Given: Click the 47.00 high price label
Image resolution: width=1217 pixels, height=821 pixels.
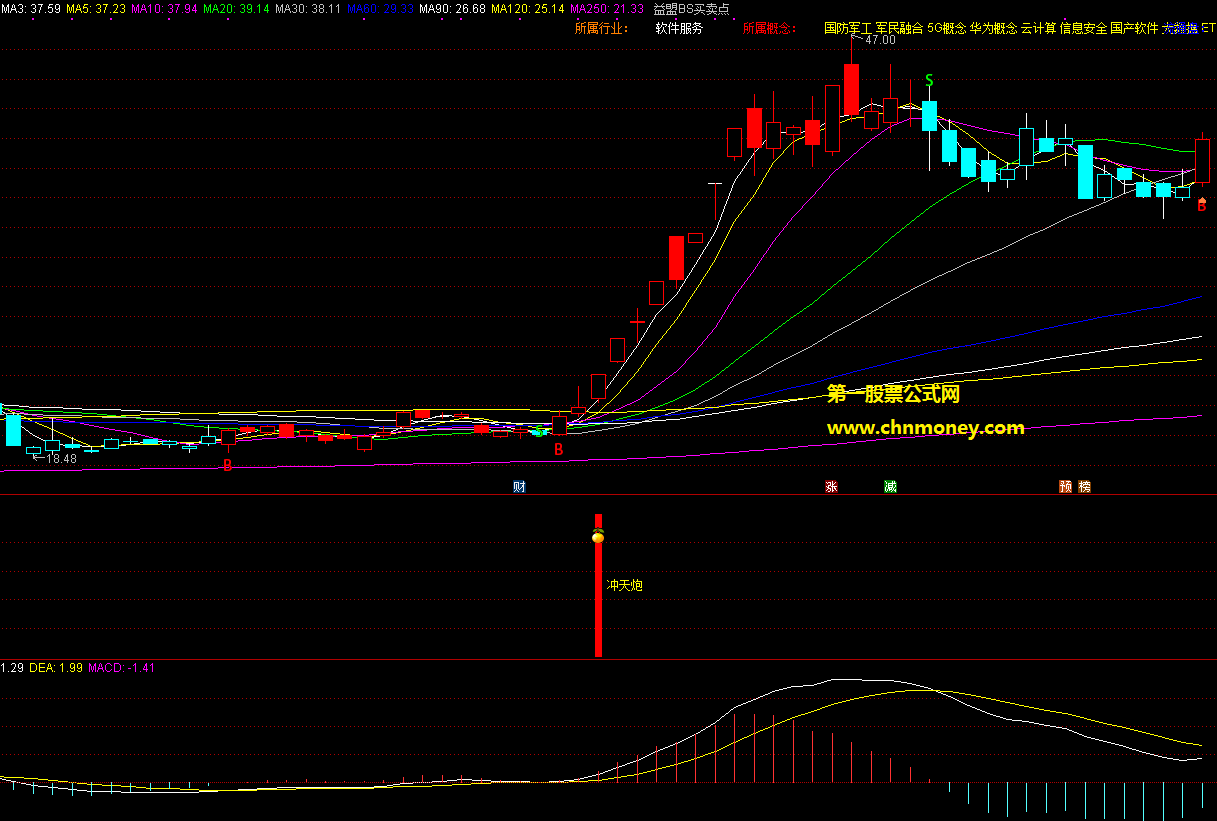Looking at the screenshot, I should [x=880, y=40].
